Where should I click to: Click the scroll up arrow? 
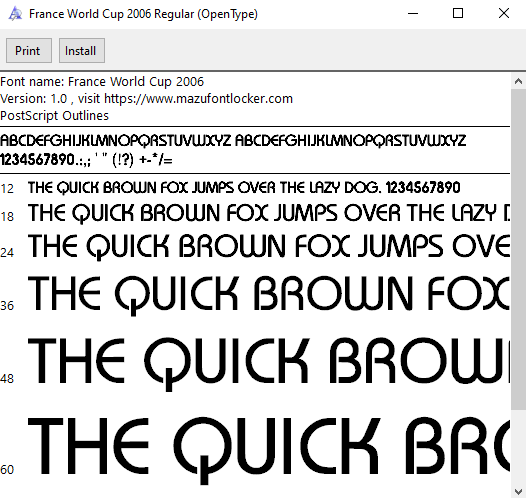click(x=518, y=81)
